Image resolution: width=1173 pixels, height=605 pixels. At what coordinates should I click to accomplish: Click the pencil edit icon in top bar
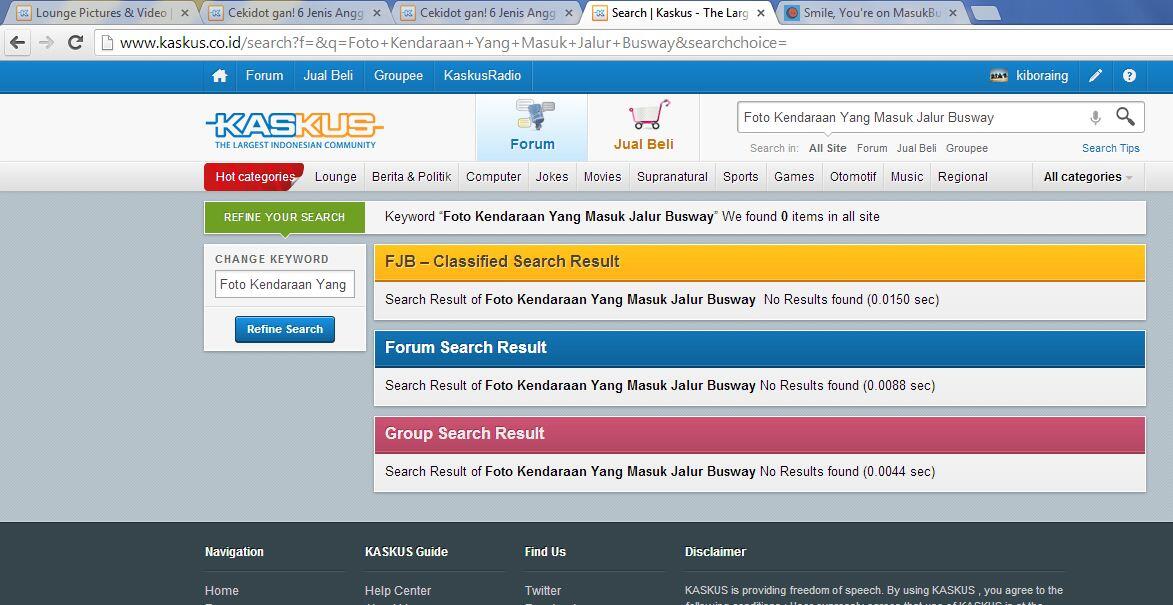(x=1095, y=76)
